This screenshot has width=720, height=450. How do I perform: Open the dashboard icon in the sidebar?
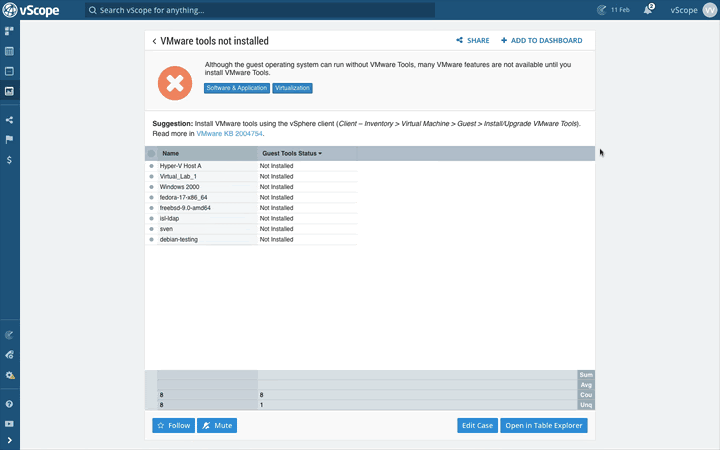coord(9,31)
